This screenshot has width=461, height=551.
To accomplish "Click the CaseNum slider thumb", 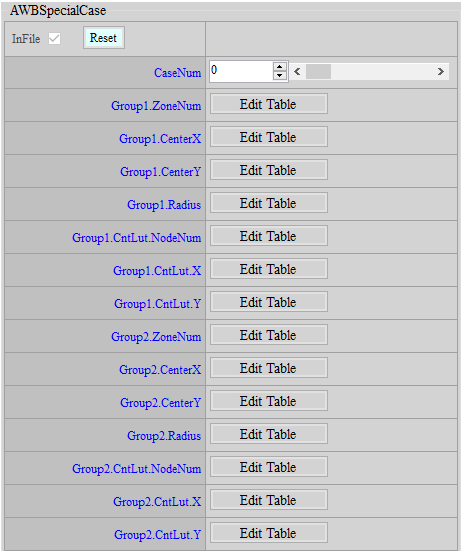I will [318, 72].
